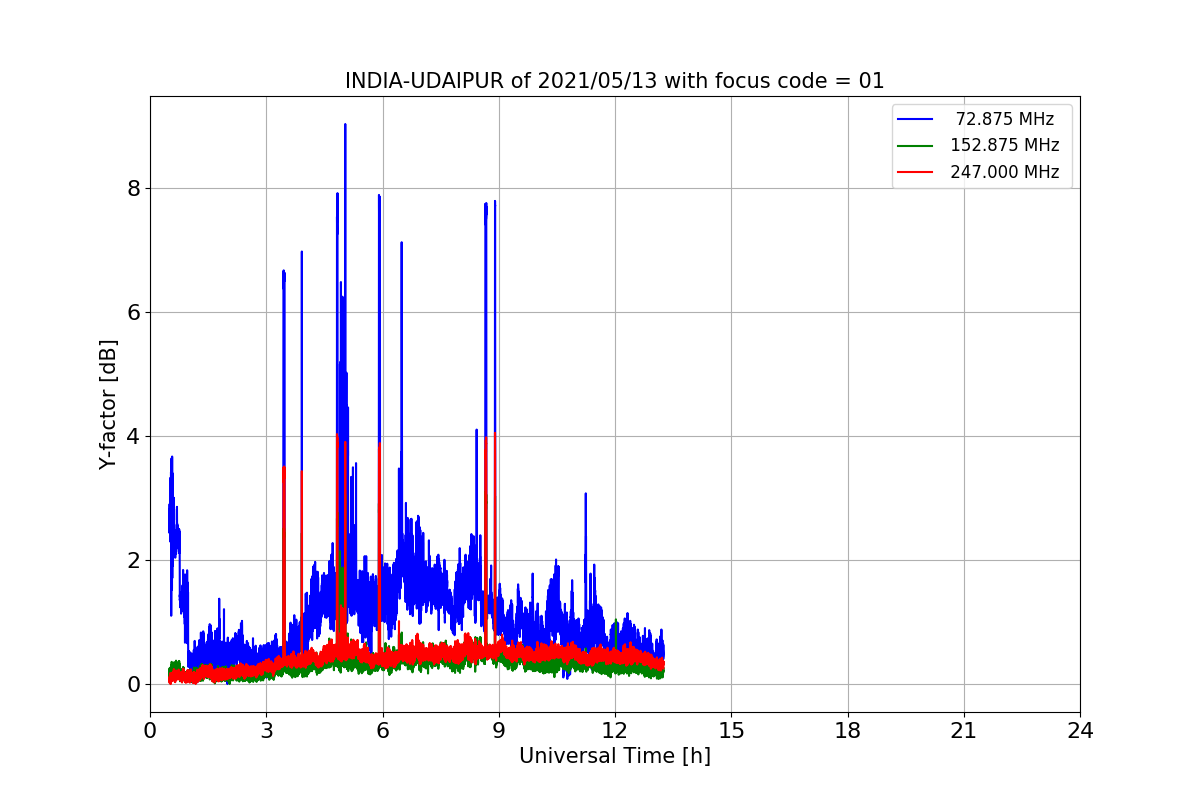Click the green line sample in legend
Viewport: 1200px width, 800px height.
916,145
